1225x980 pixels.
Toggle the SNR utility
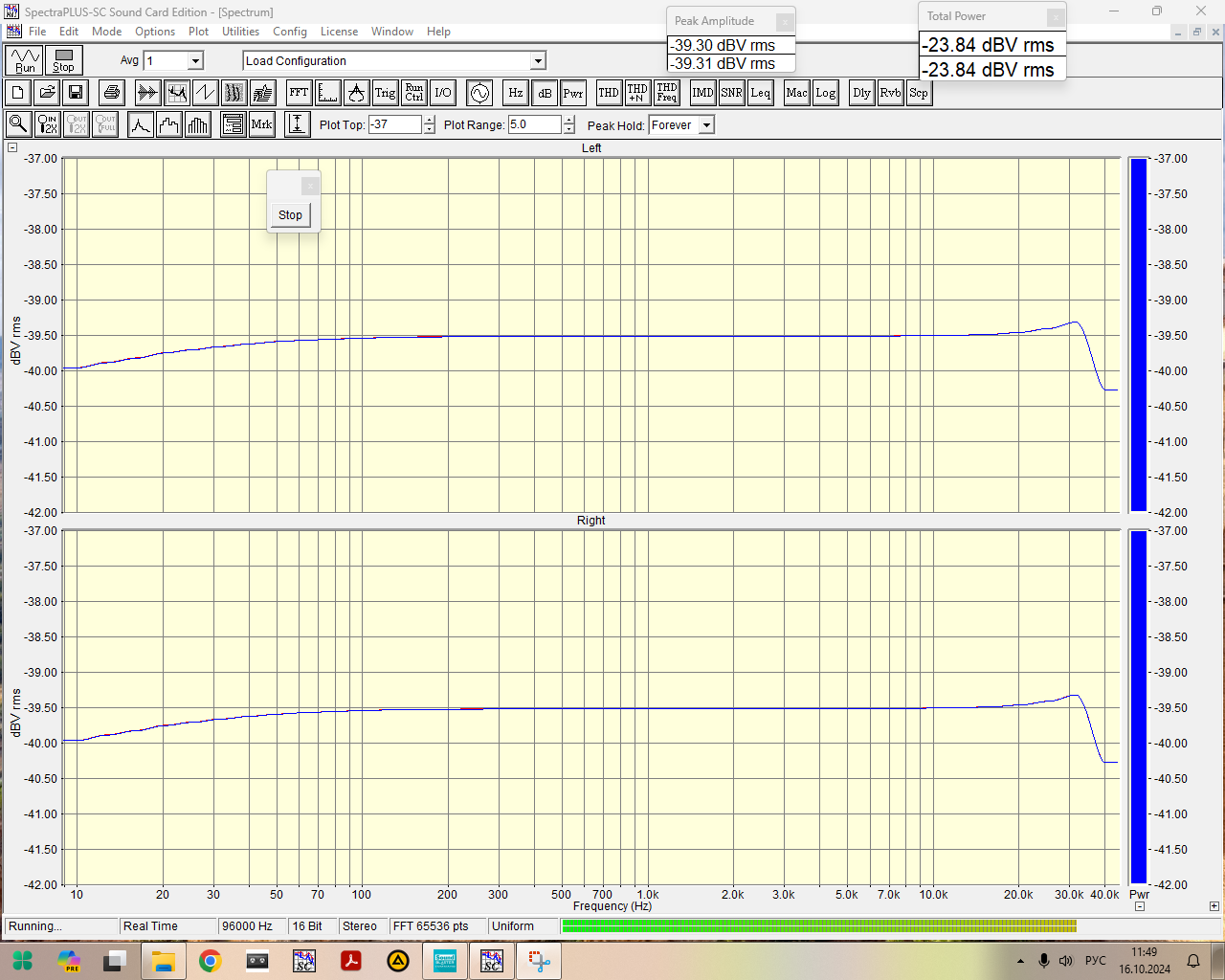click(x=731, y=93)
